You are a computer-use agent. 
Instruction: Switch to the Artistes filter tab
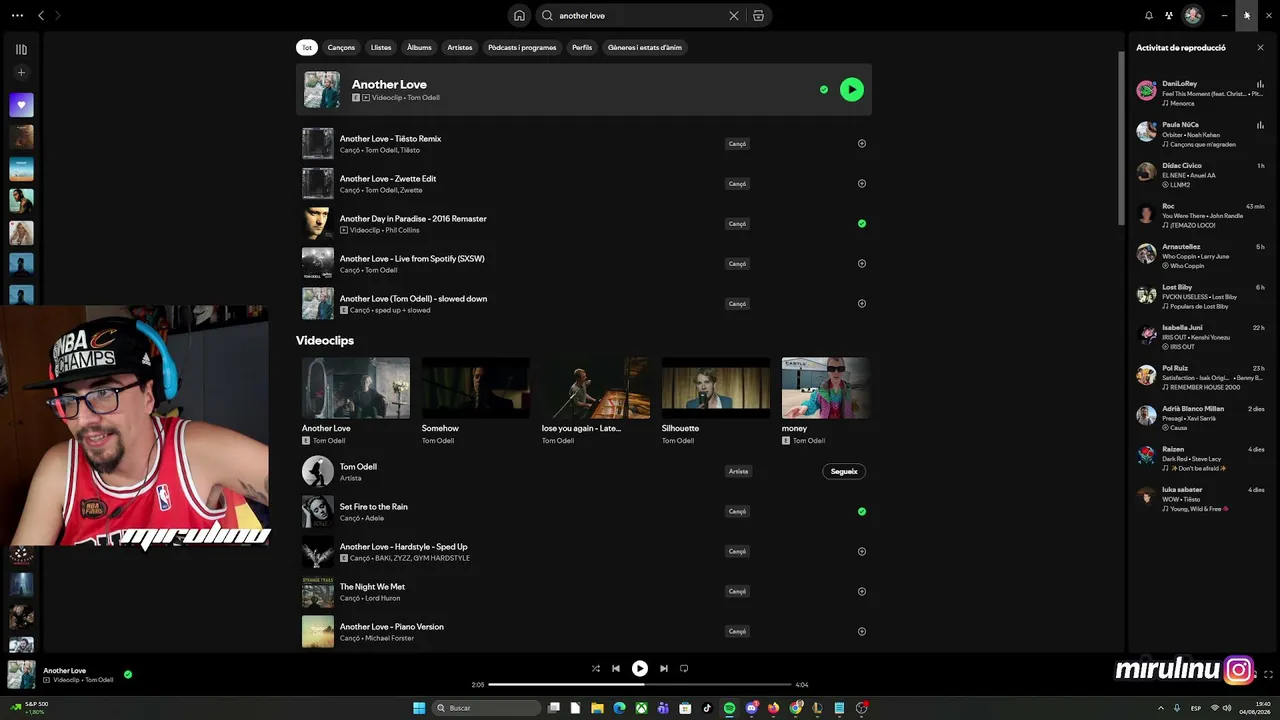tap(460, 48)
